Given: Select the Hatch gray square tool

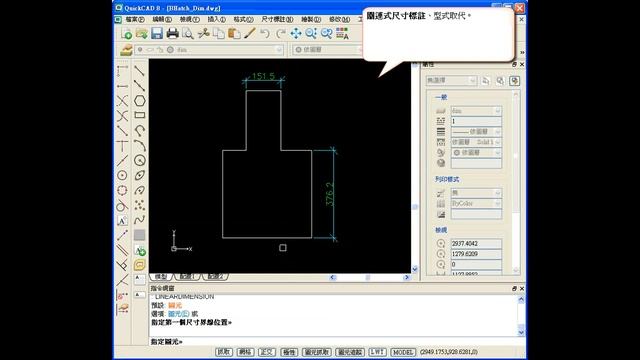Looking at the screenshot, I should 140,235.
